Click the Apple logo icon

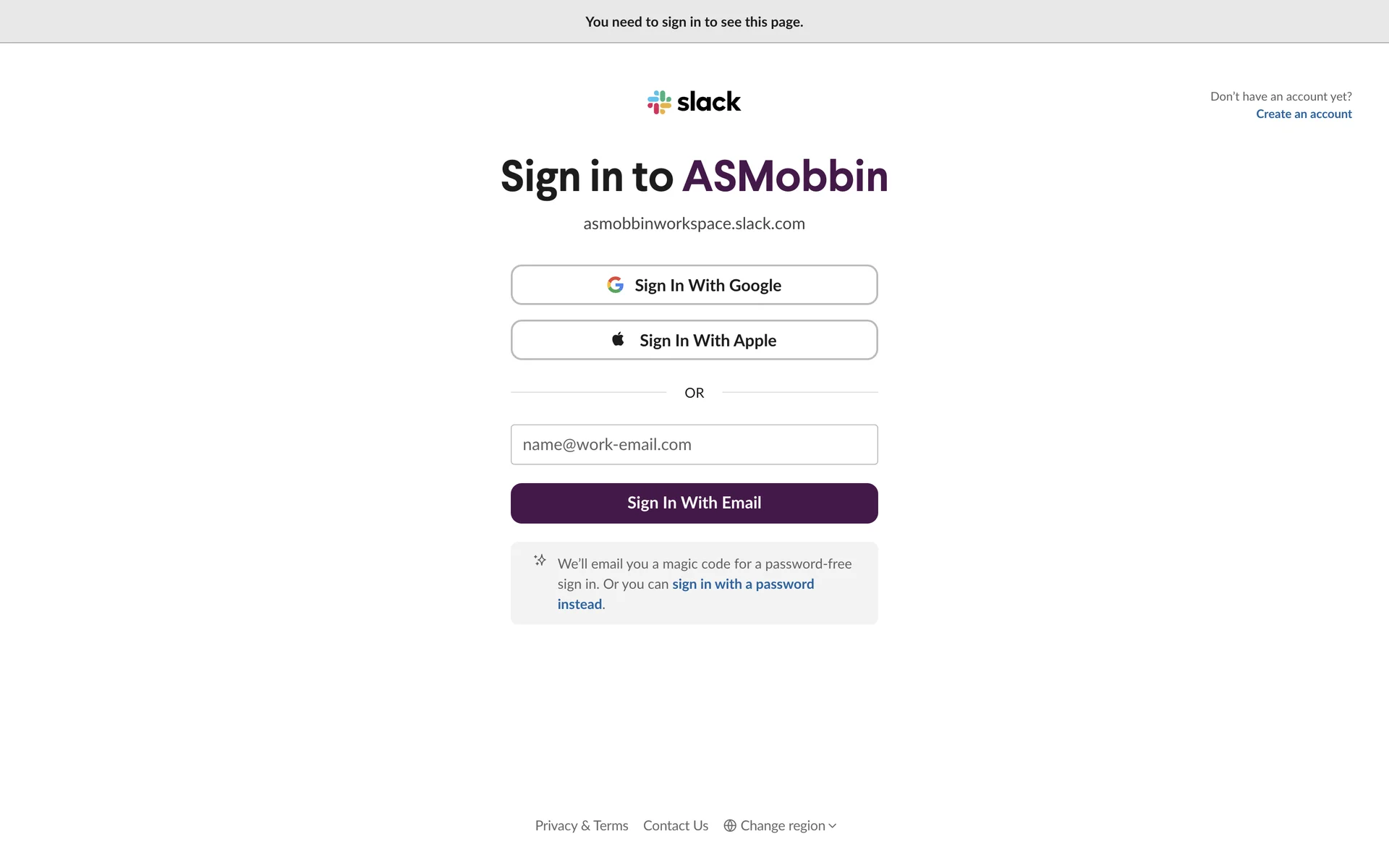click(618, 339)
